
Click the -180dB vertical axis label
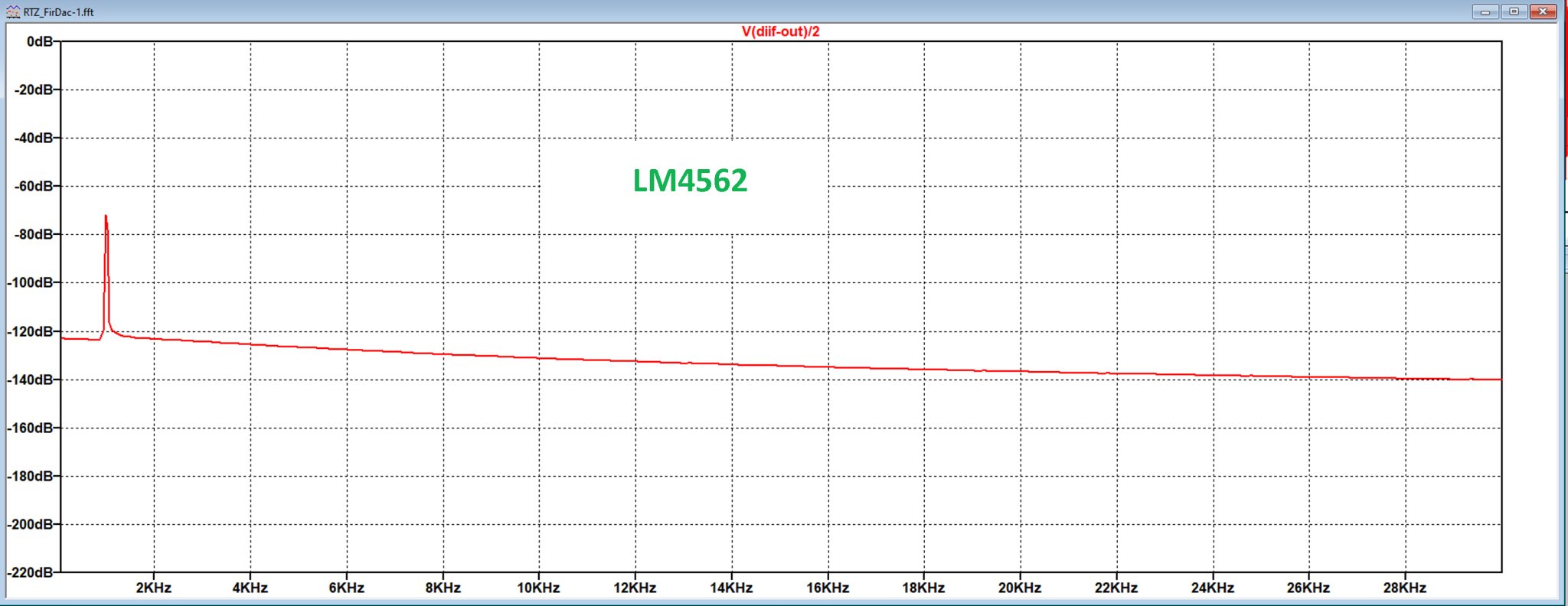(31, 476)
